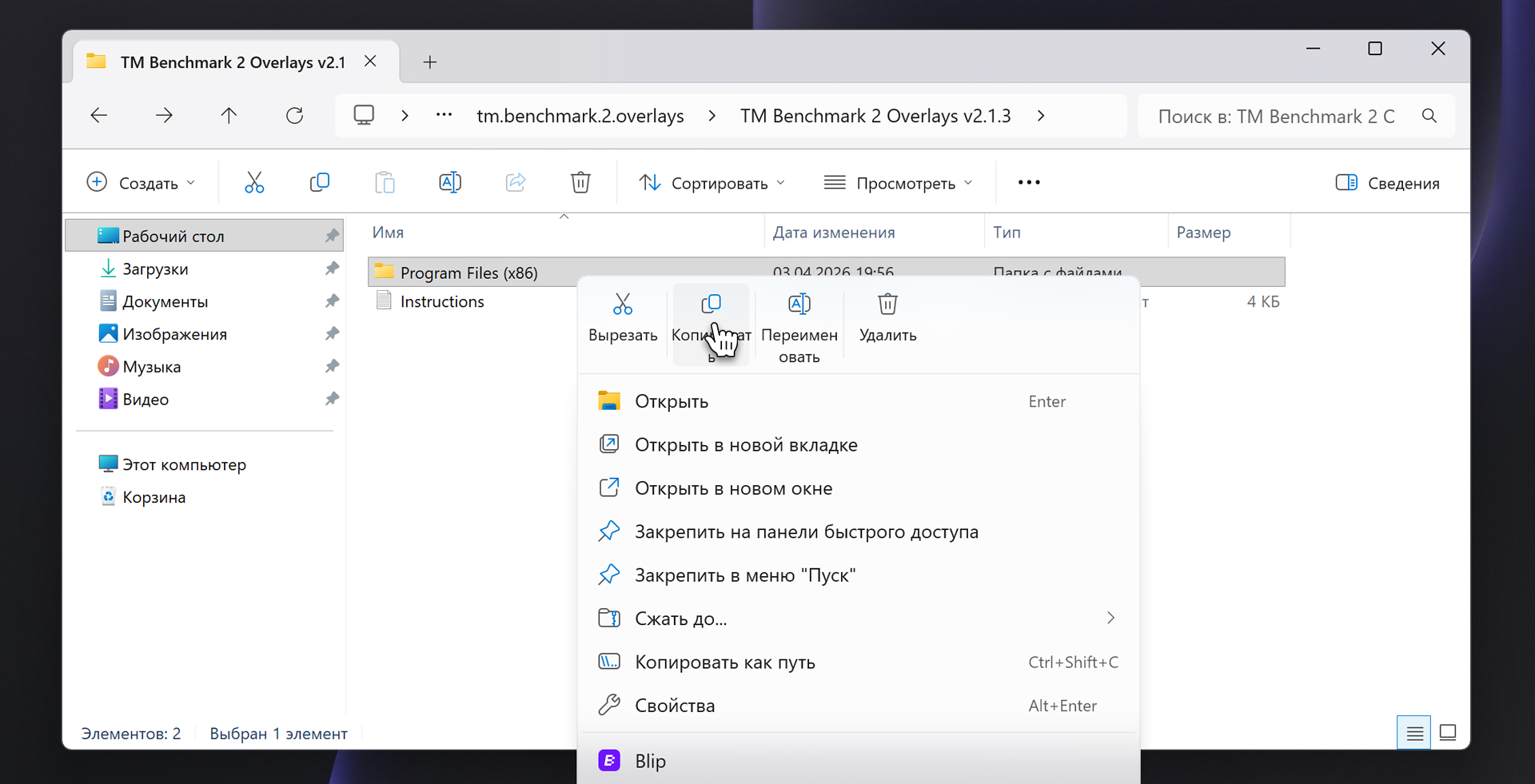The width and height of the screenshot is (1535, 784).
Task: Toggle the Details pane button
Action: click(1387, 183)
